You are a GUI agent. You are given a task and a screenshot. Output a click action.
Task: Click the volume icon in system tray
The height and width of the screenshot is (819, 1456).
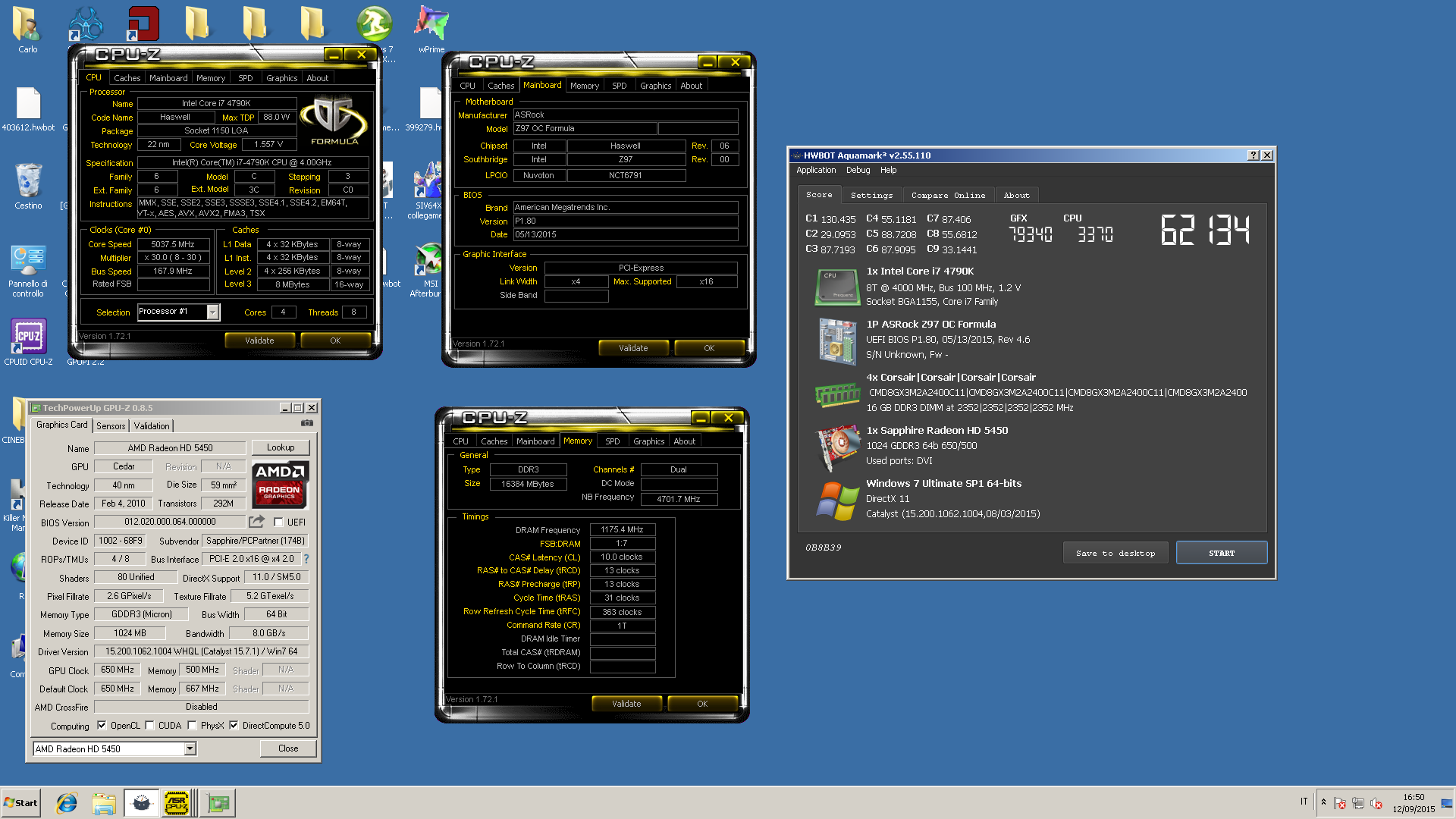click(x=1376, y=803)
